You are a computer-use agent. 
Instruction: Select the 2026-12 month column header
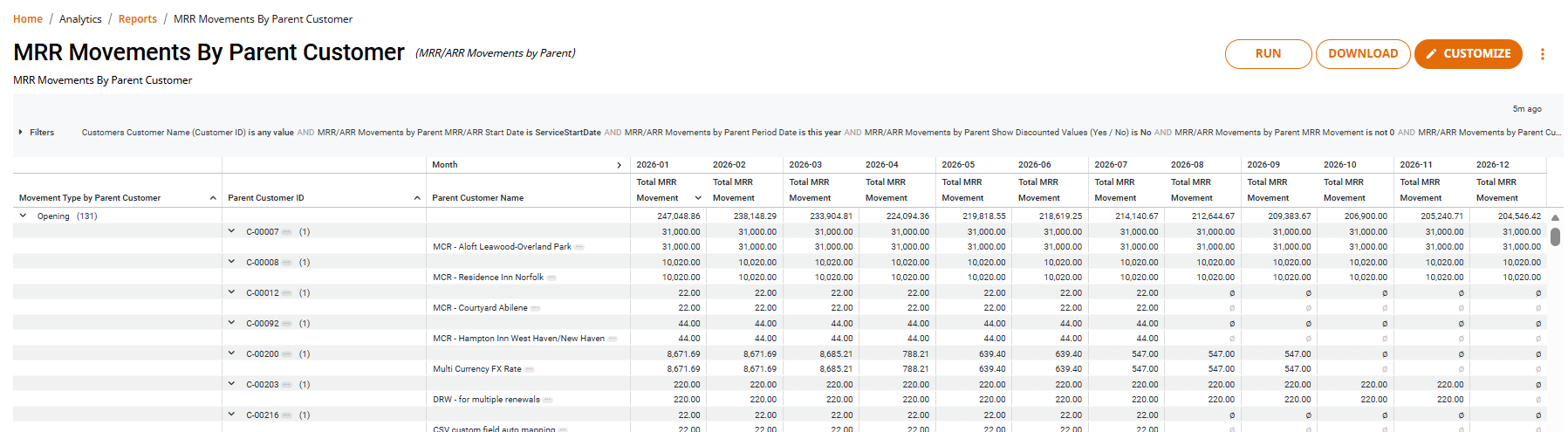click(1492, 165)
